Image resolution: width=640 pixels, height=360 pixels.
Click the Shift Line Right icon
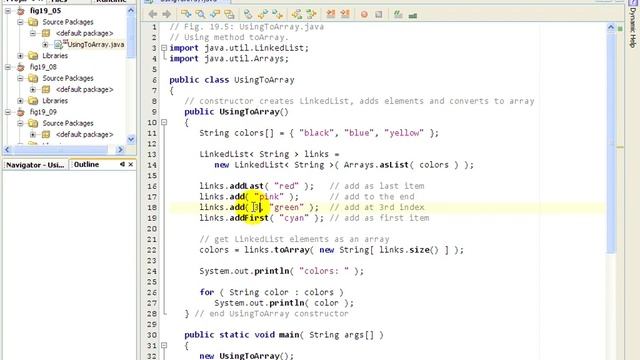311,15
